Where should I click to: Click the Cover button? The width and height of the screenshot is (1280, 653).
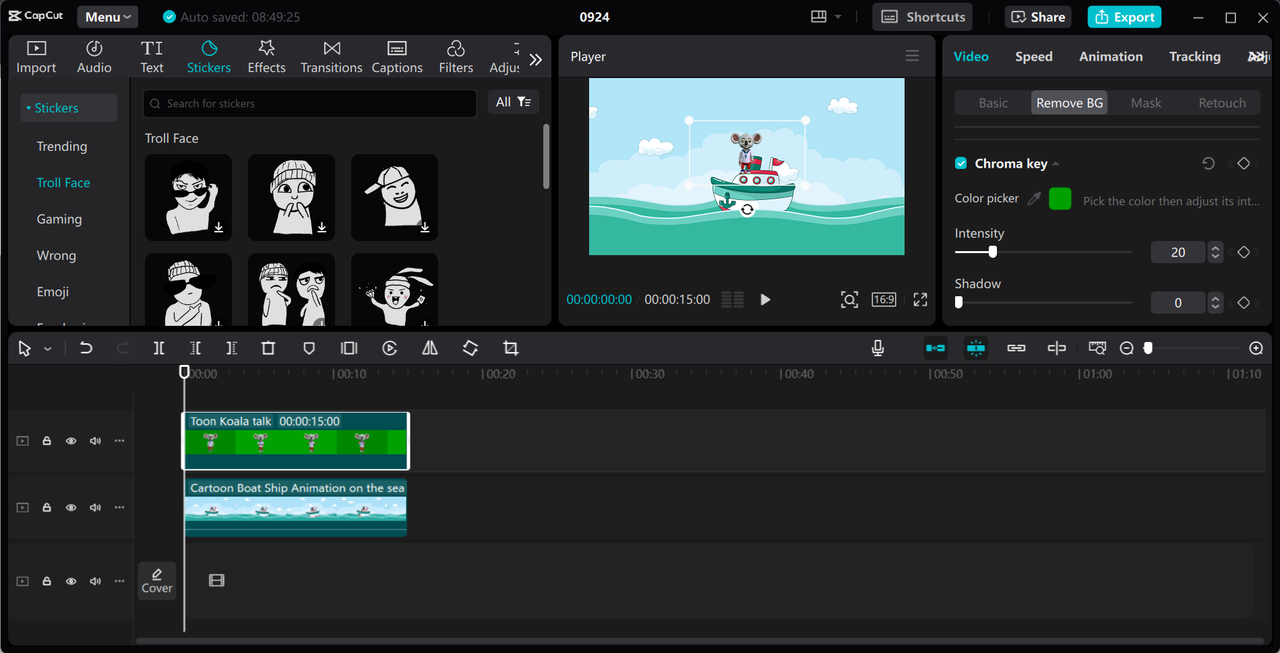point(157,580)
